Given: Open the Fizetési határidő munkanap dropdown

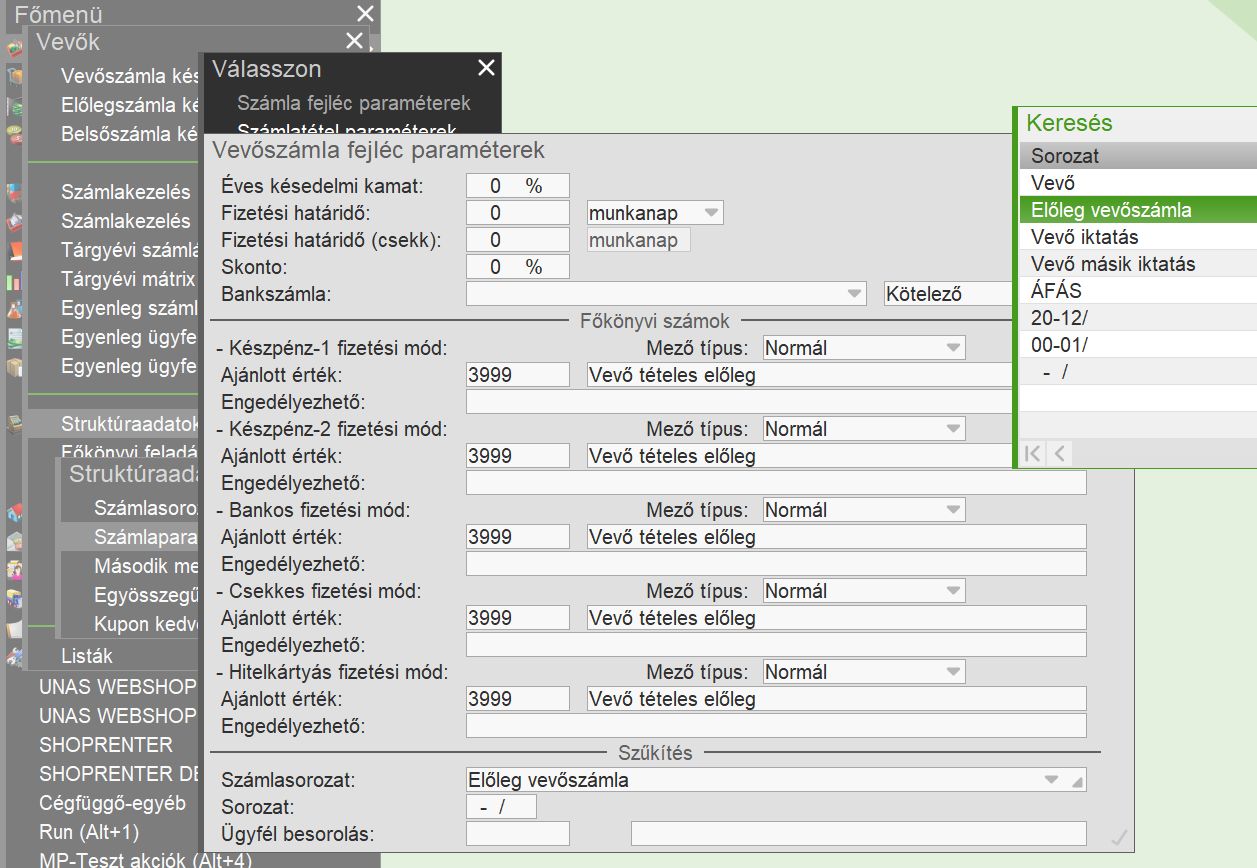Looking at the screenshot, I should (710, 213).
